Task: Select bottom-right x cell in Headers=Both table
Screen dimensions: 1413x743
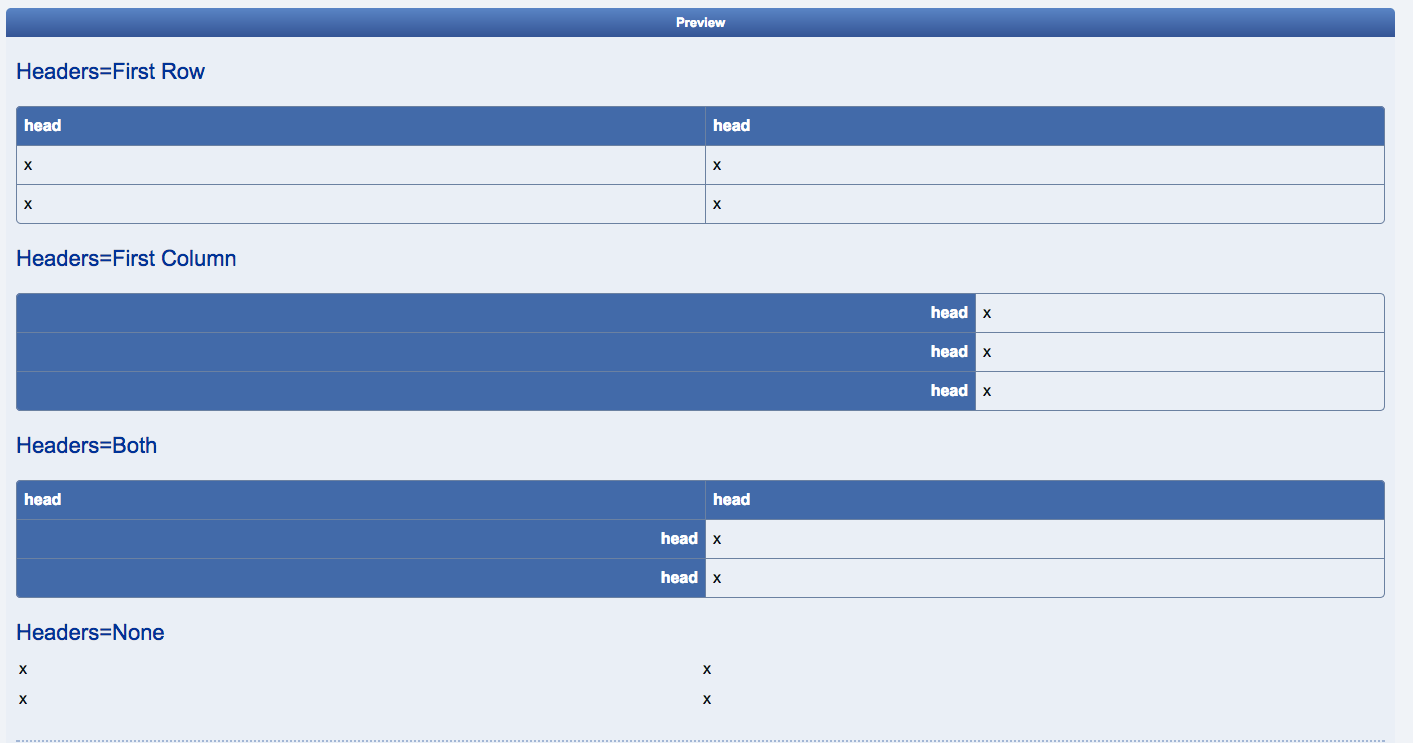Action: (1044, 578)
